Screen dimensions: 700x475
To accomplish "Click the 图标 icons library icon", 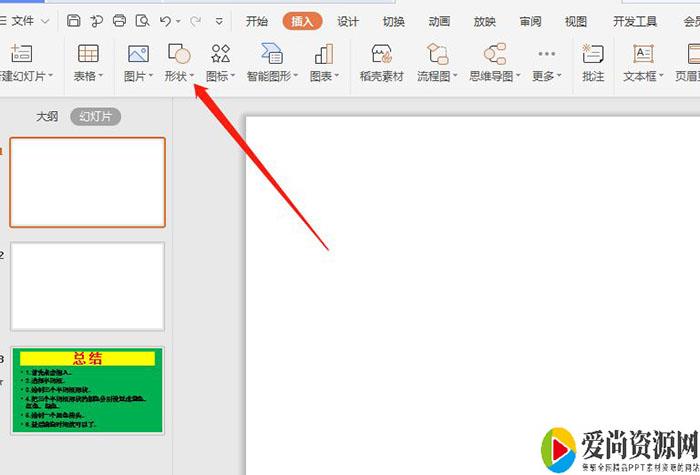I will 221,53.
